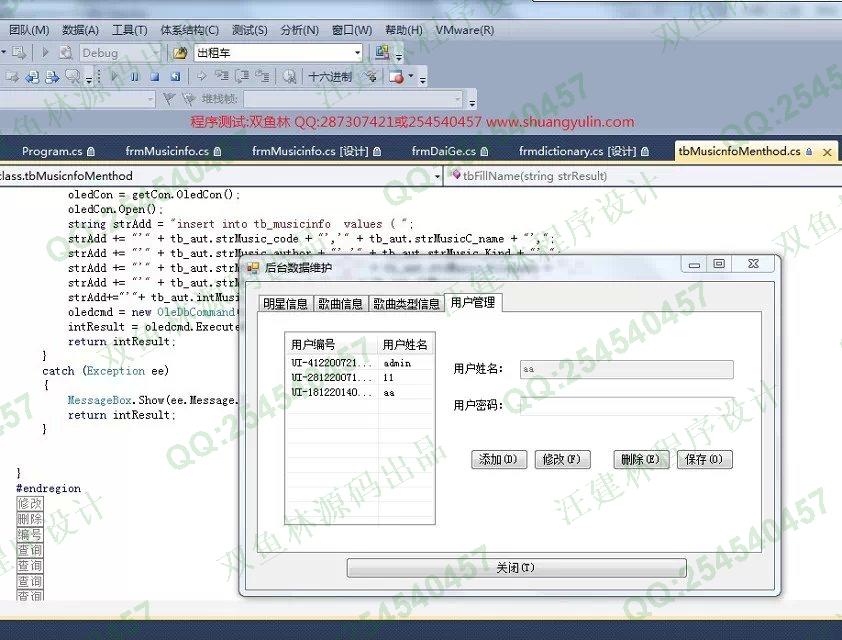Click the 保存(O) button

point(705,459)
